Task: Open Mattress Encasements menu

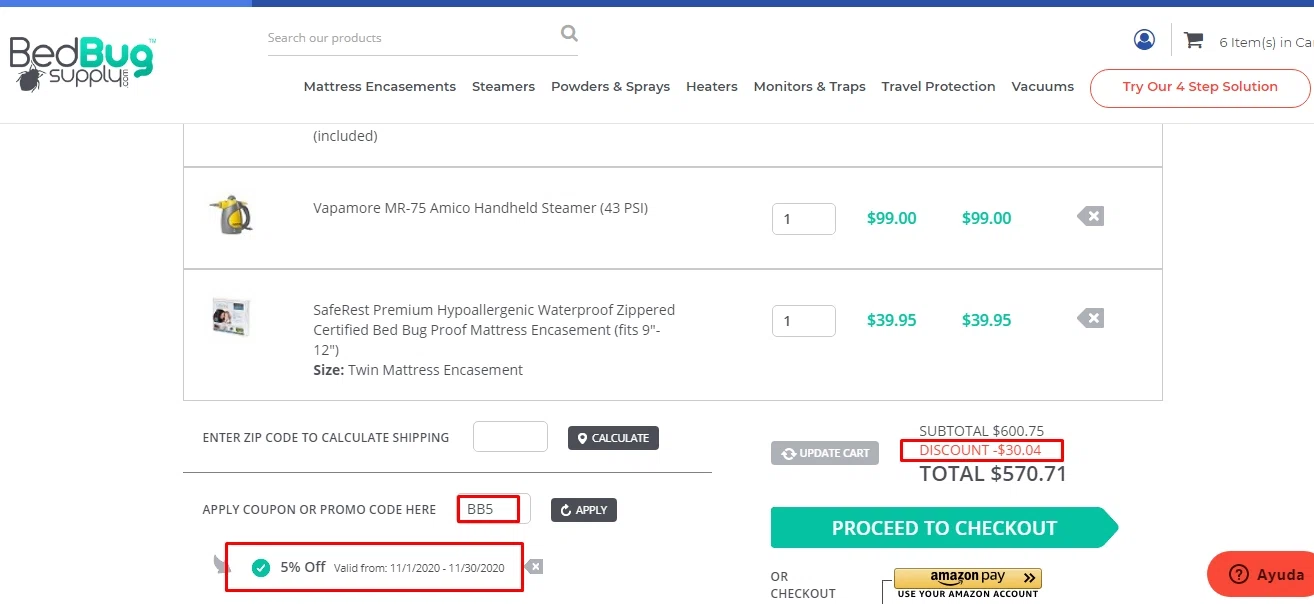Action: [x=380, y=87]
